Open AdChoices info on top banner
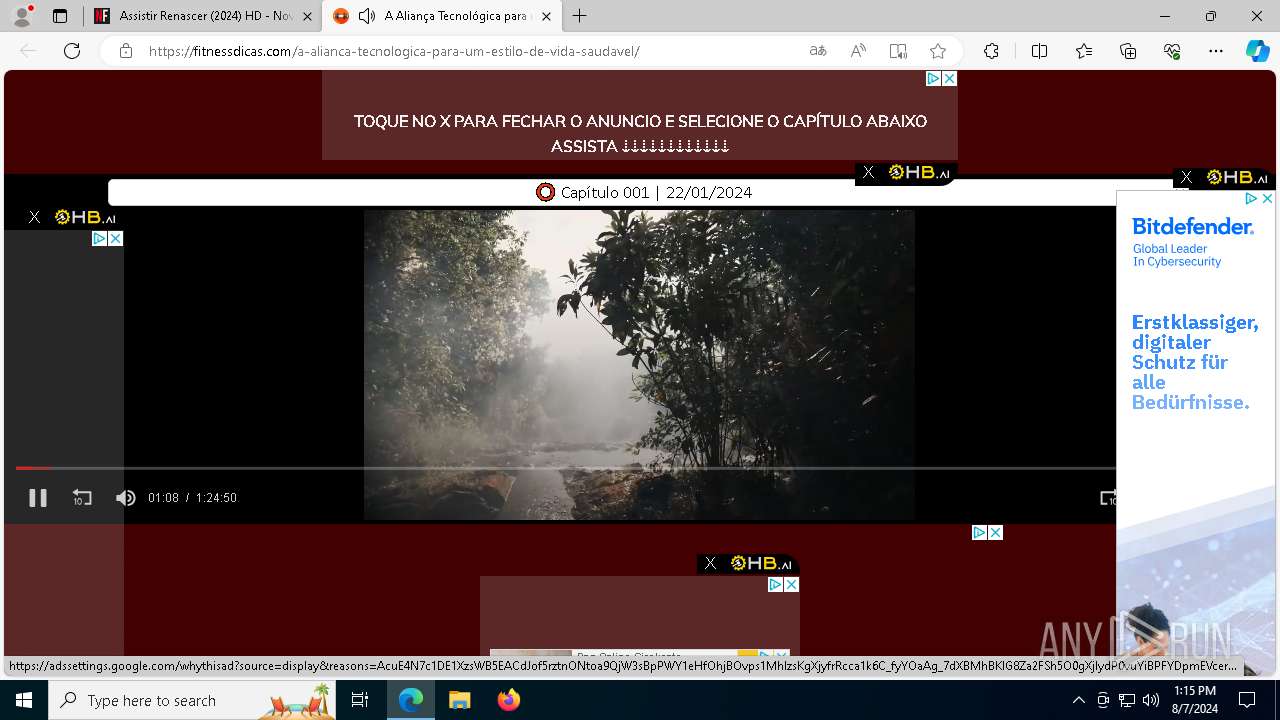Image resolution: width=1280 pixels, height=720 pixels. tap(933, 78)
